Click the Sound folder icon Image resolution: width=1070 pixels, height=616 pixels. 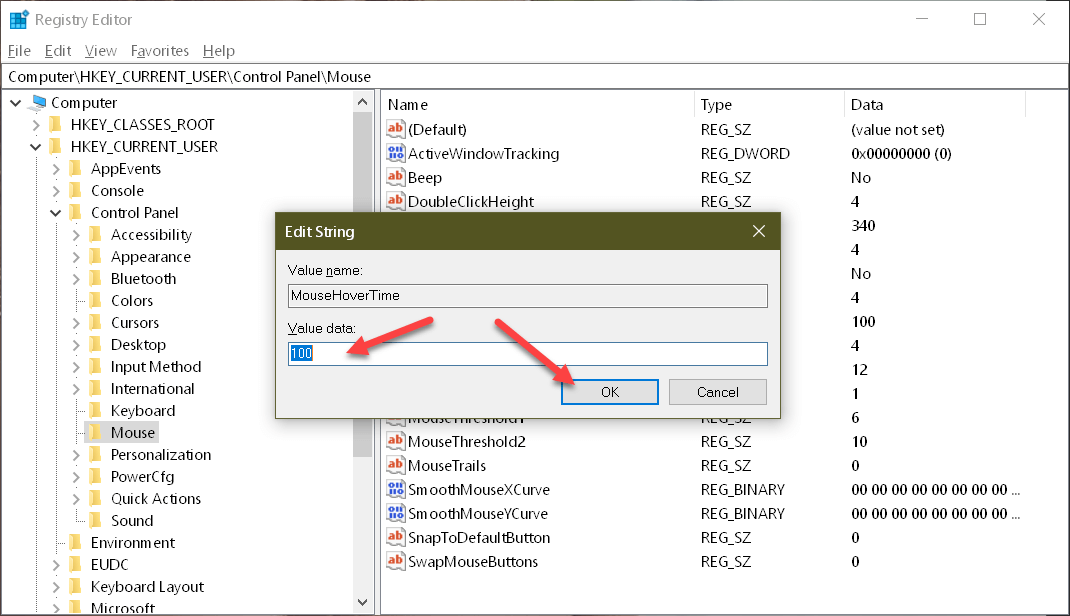tap(96, 520)
